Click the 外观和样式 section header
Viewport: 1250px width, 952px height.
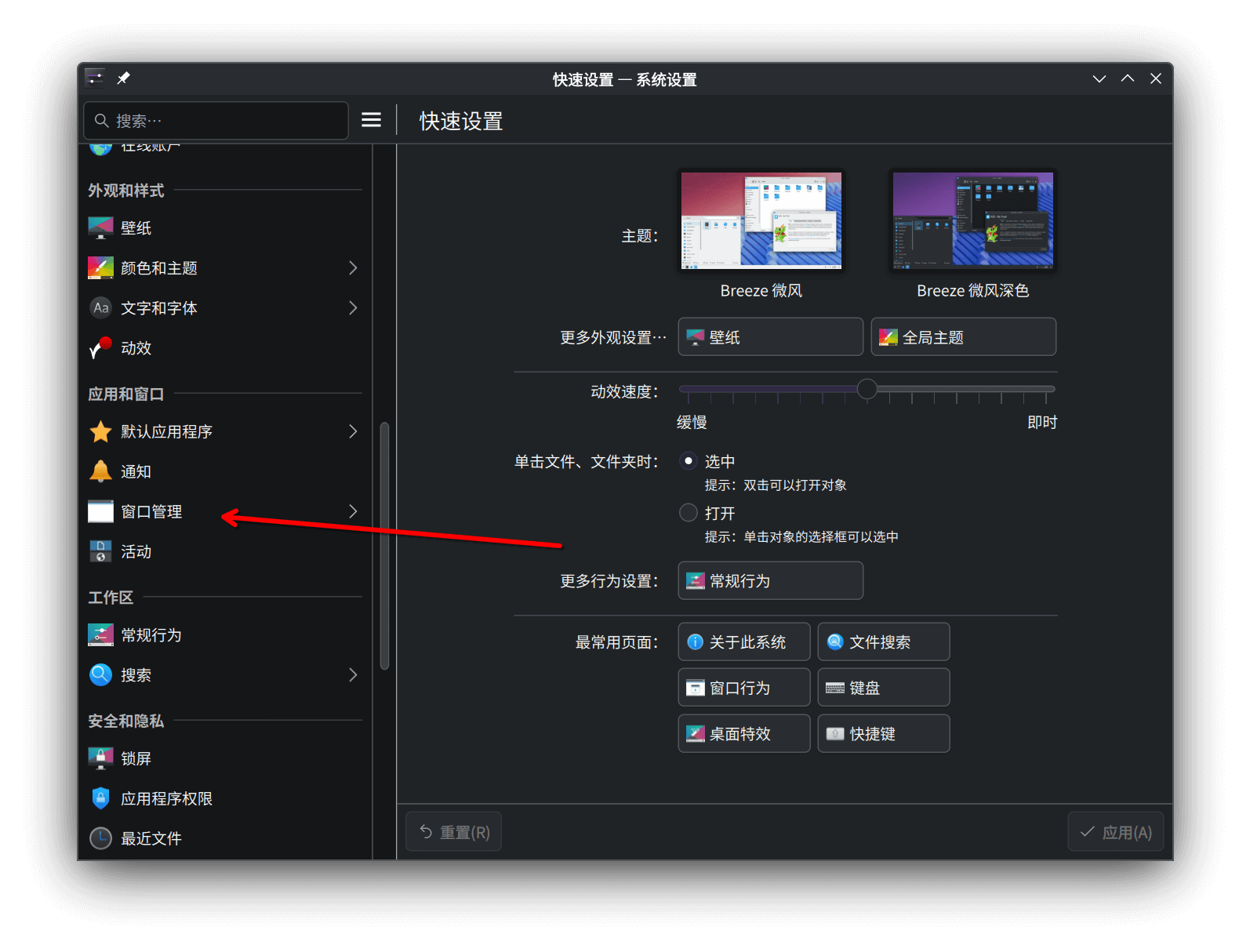[125, 191]
